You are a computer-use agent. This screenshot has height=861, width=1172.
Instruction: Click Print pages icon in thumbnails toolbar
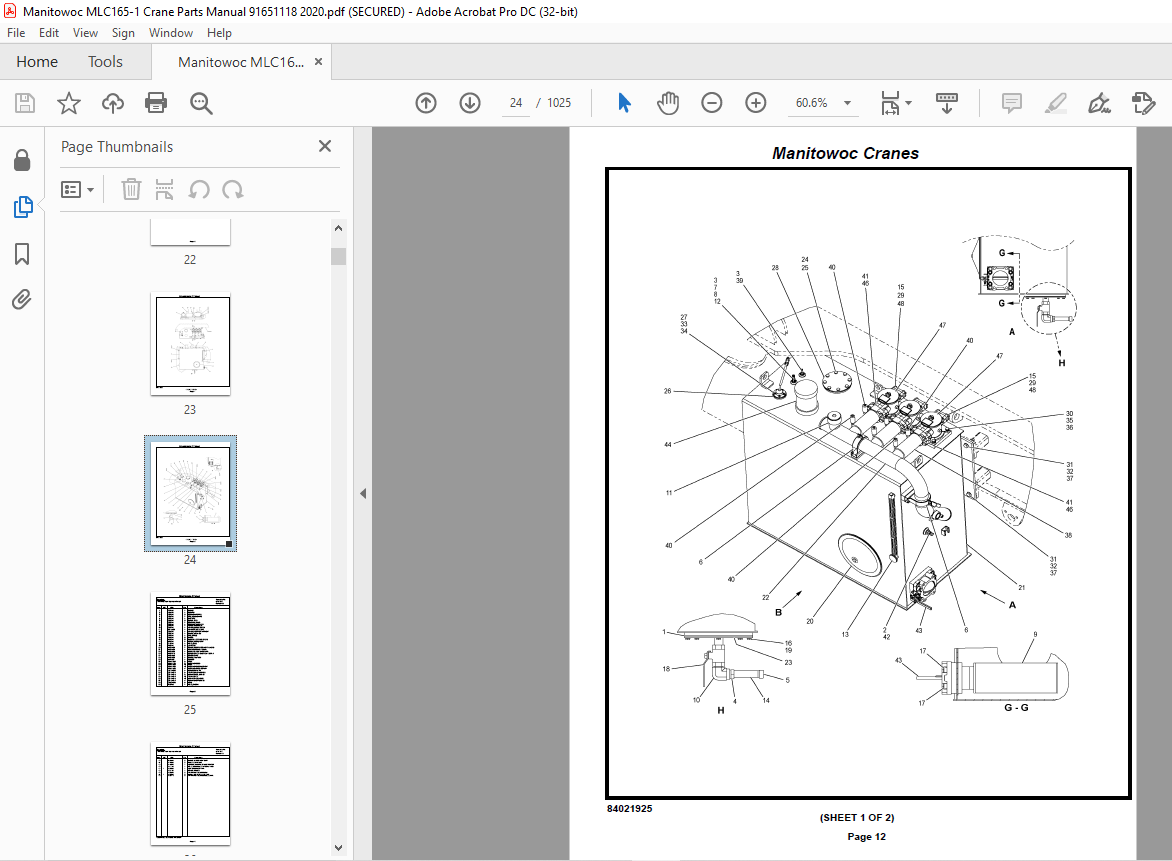tap(164, 190)
